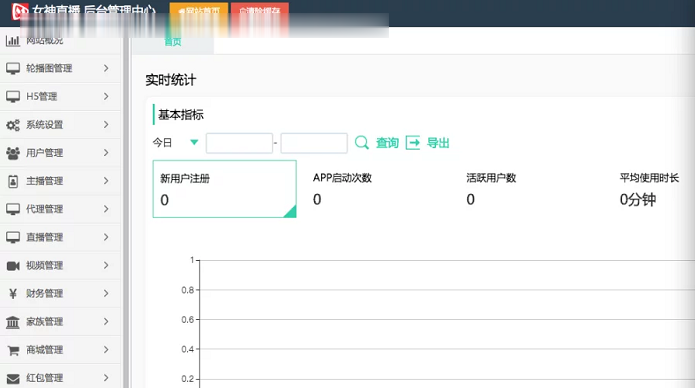Expand 轮播图管理 menu chevron

point(106,68)
